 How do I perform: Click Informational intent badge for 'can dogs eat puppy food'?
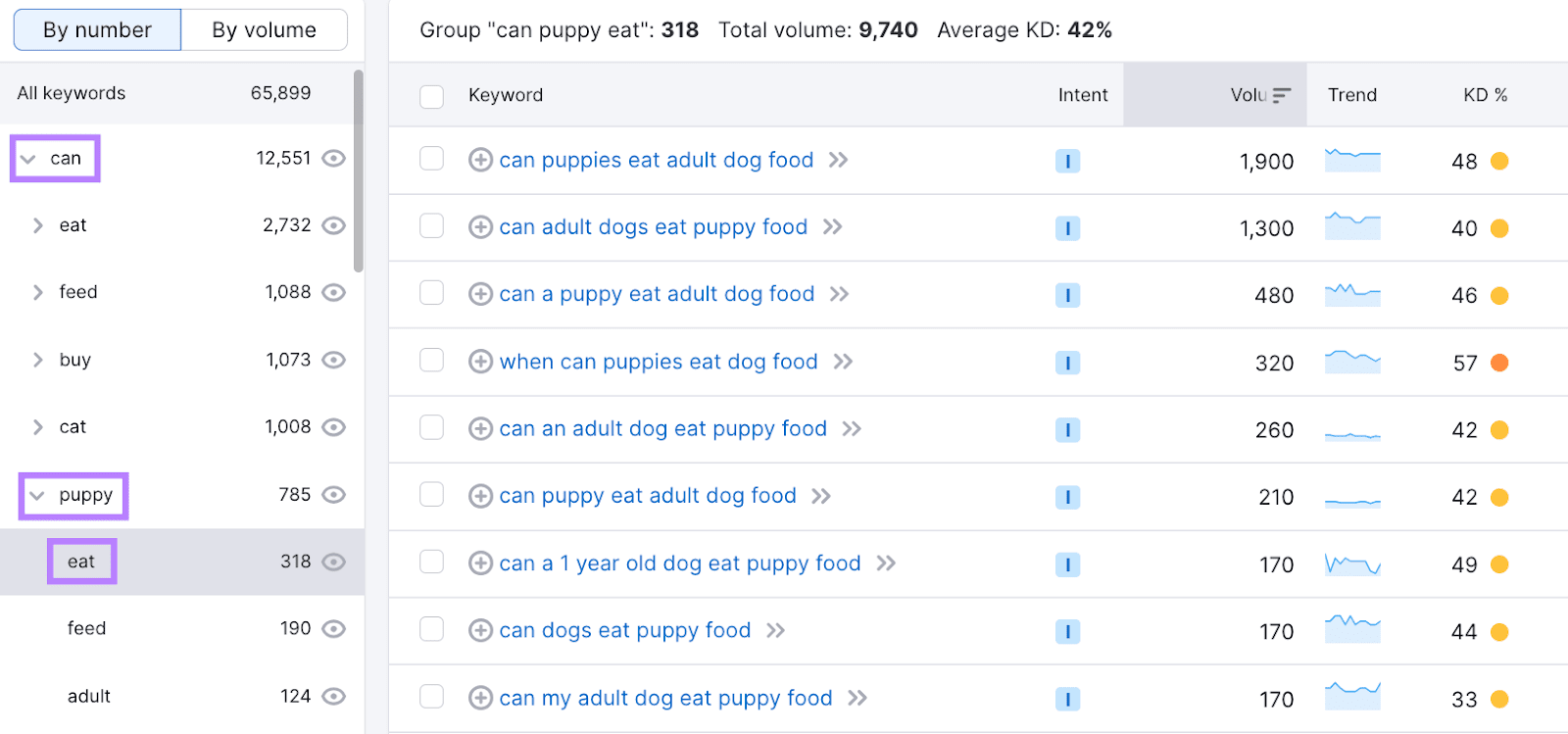(x=1067, y=632)
